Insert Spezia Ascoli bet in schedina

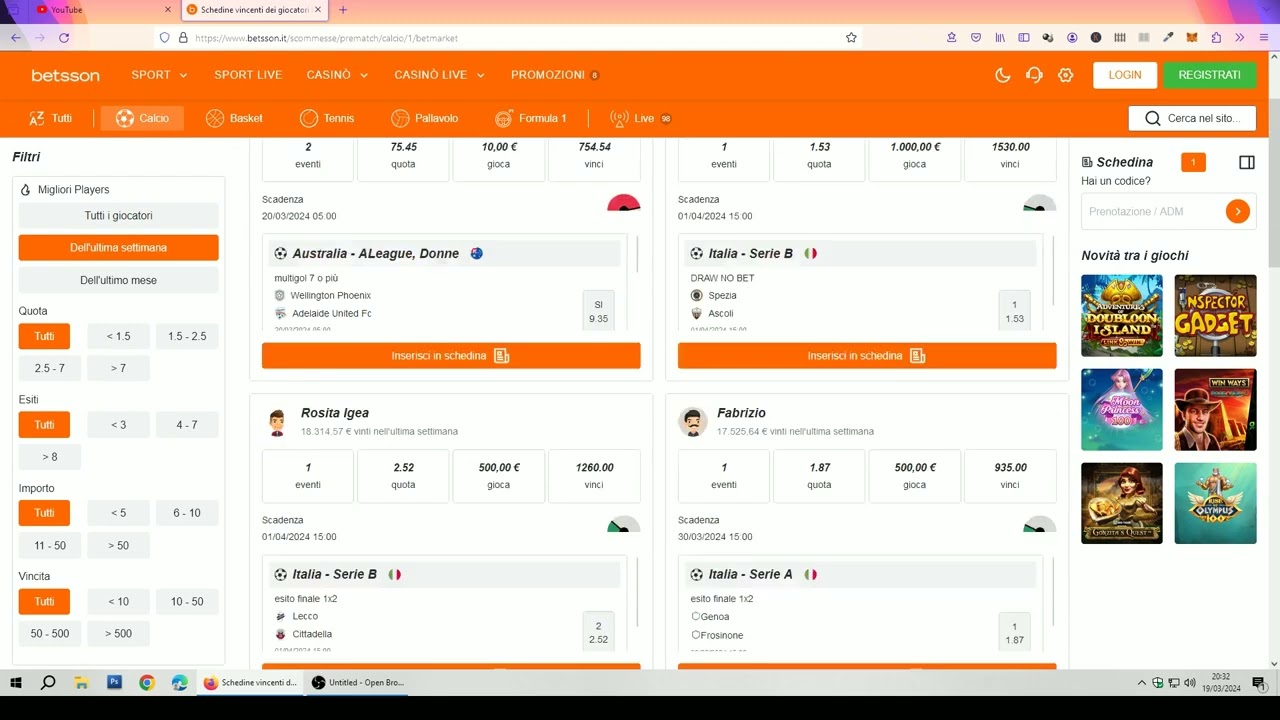click(x=867, y=356)
